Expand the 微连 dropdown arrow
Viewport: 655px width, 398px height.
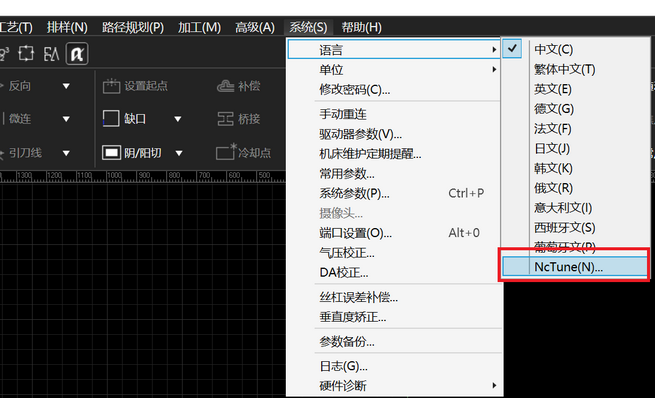(x=66, y=119)
